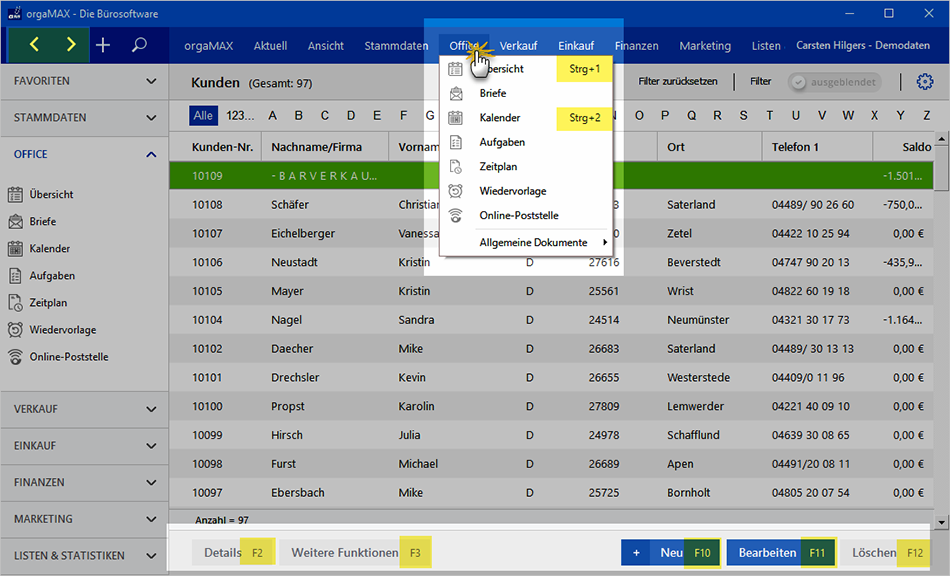
Task: Open settings gear above customer table
Action: (x=925, y=82)
